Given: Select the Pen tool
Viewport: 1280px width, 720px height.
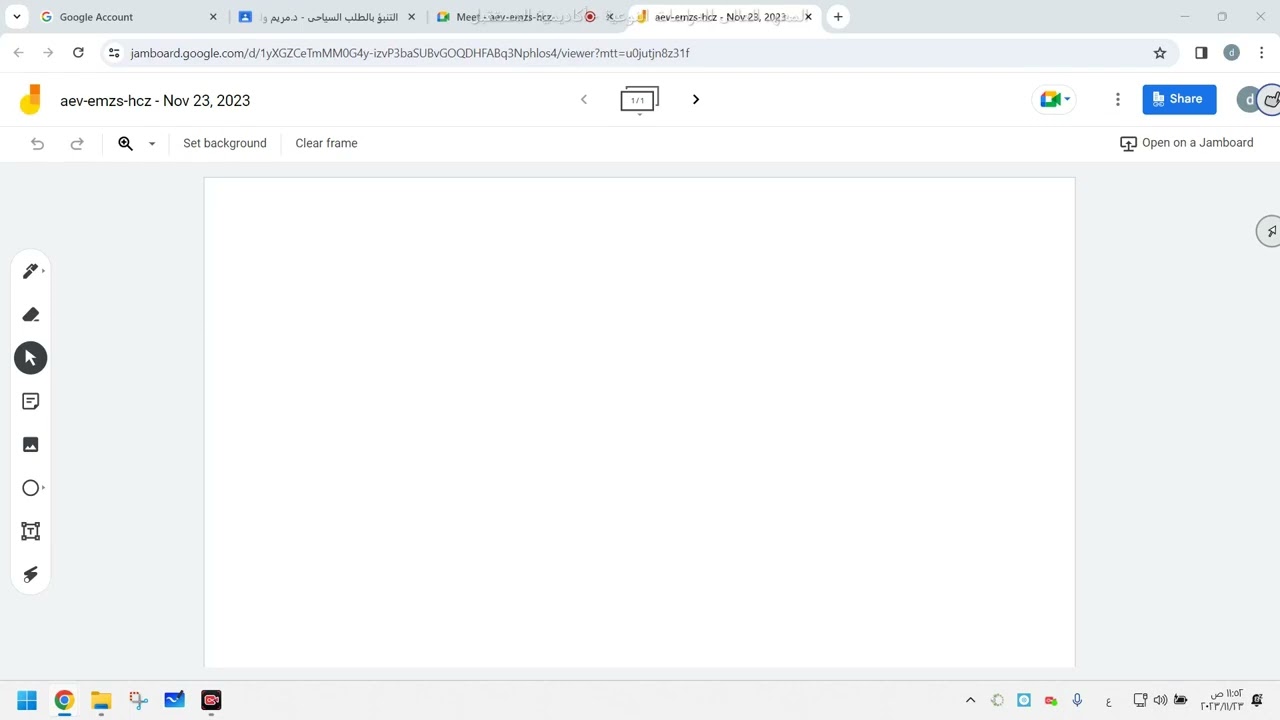Looking at the screenshot, I should 31,271.
